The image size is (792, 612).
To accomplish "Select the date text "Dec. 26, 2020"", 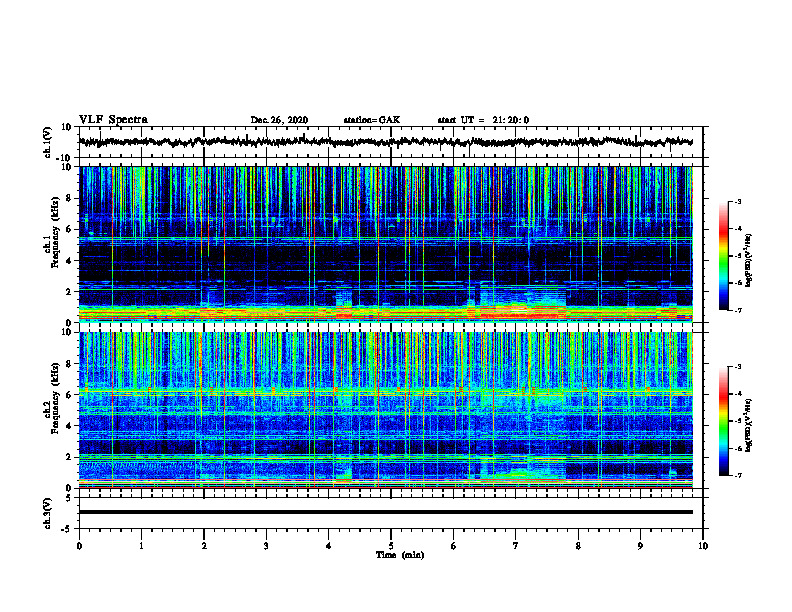I will [279, 120].
